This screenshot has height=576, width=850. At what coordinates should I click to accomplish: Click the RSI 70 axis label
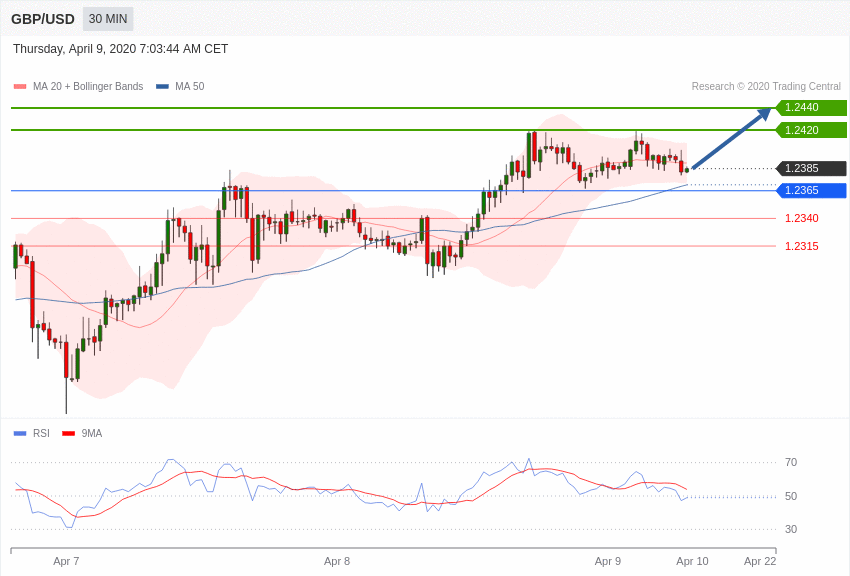coord(791,462)
